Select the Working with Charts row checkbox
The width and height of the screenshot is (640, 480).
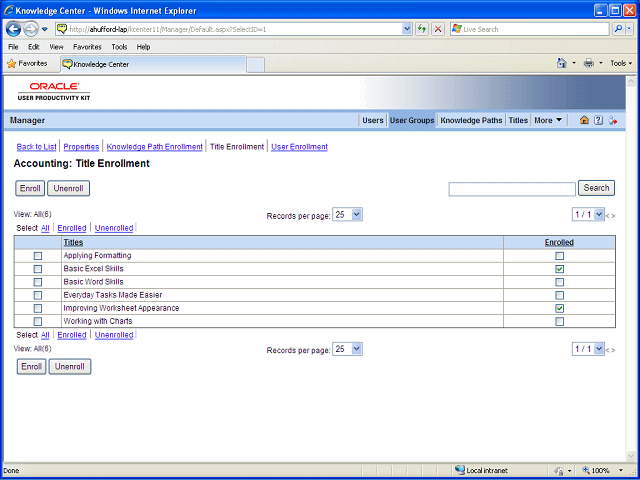[38, 321]
